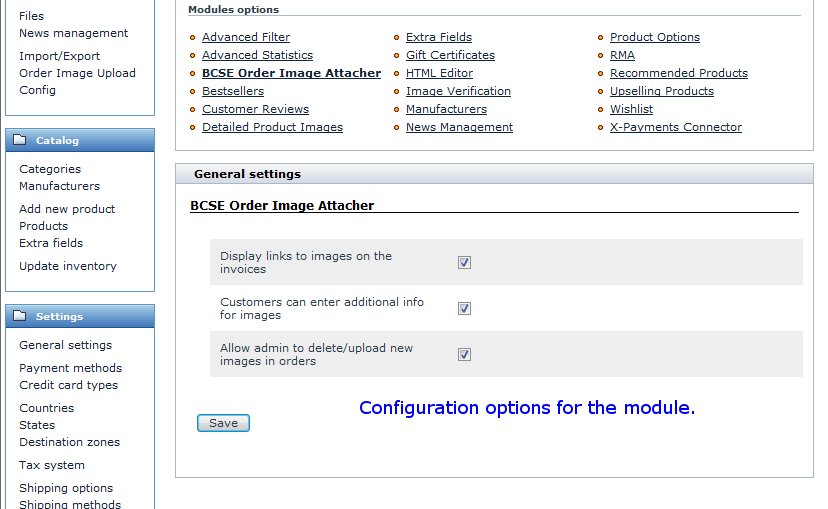
Task: Open Recommended Products module options
Action: [x=679, y=73]
